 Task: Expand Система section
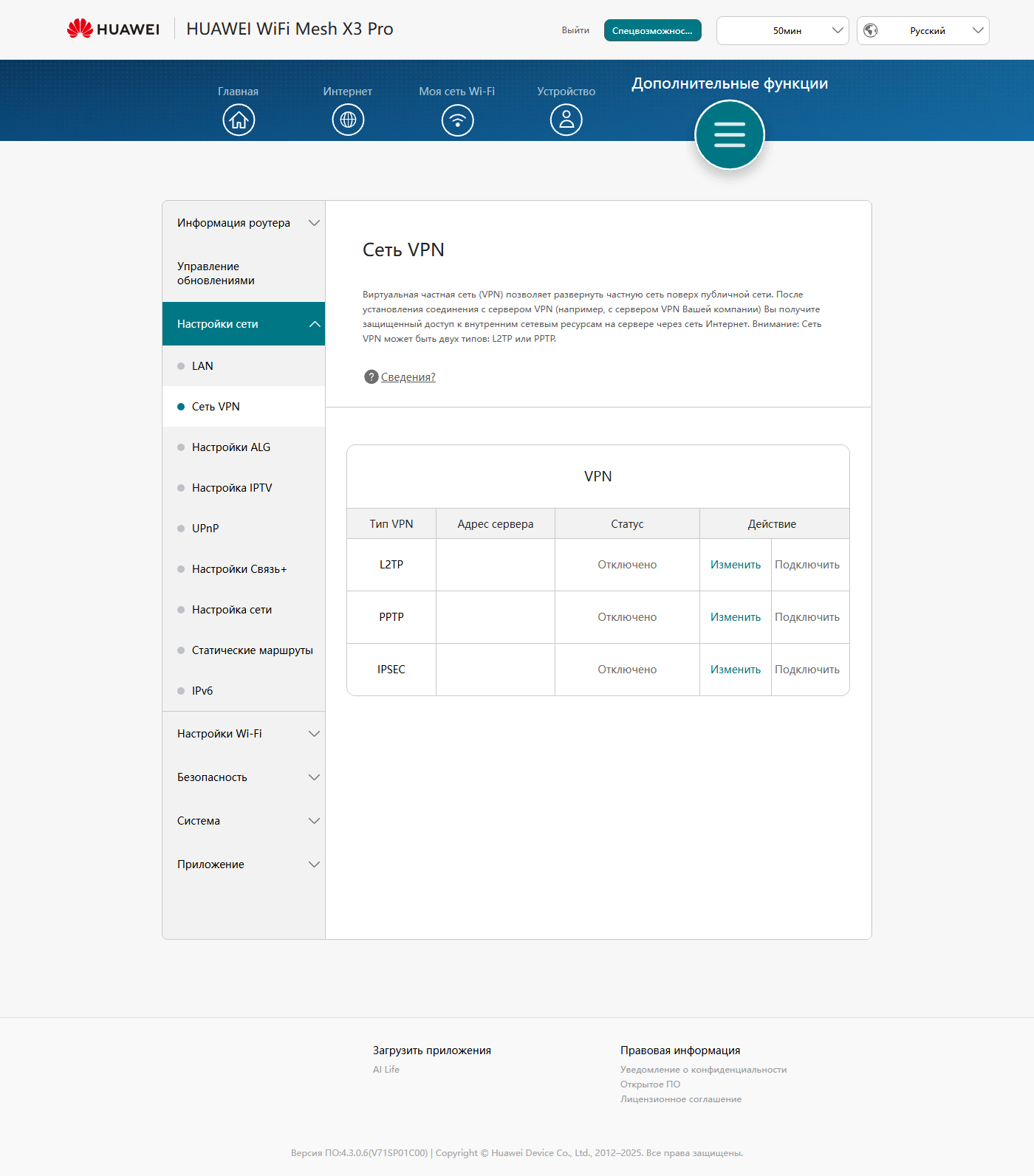pos(244,821)
